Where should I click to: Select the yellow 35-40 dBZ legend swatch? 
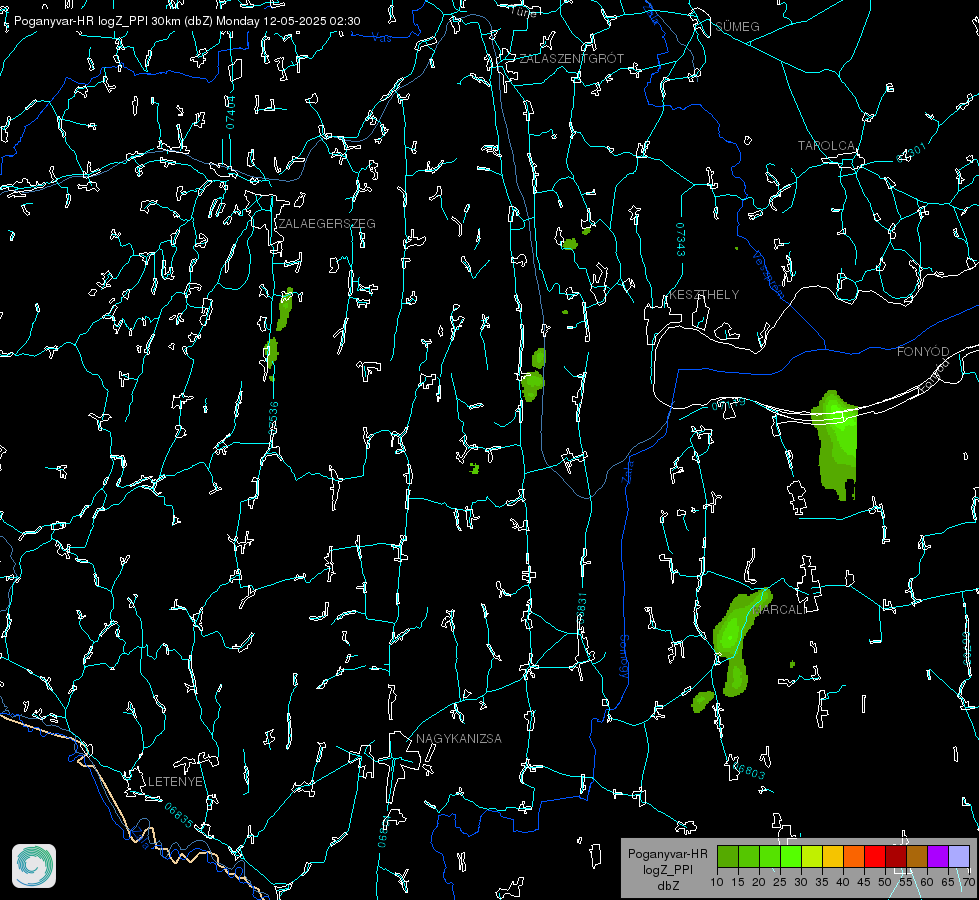(833, 856)
